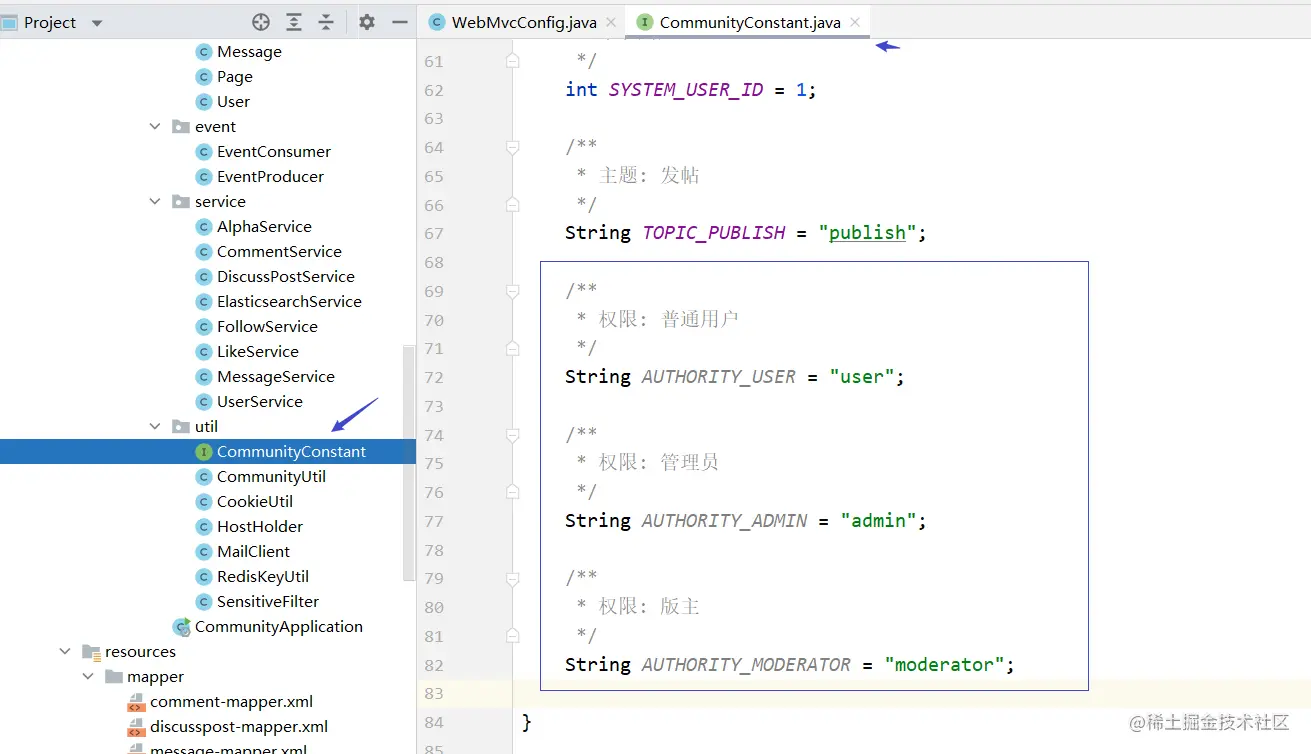This screenshot has width=1311, height=754.
Task: Open discusspost-mapper.xml file
Action: [239, 727]
